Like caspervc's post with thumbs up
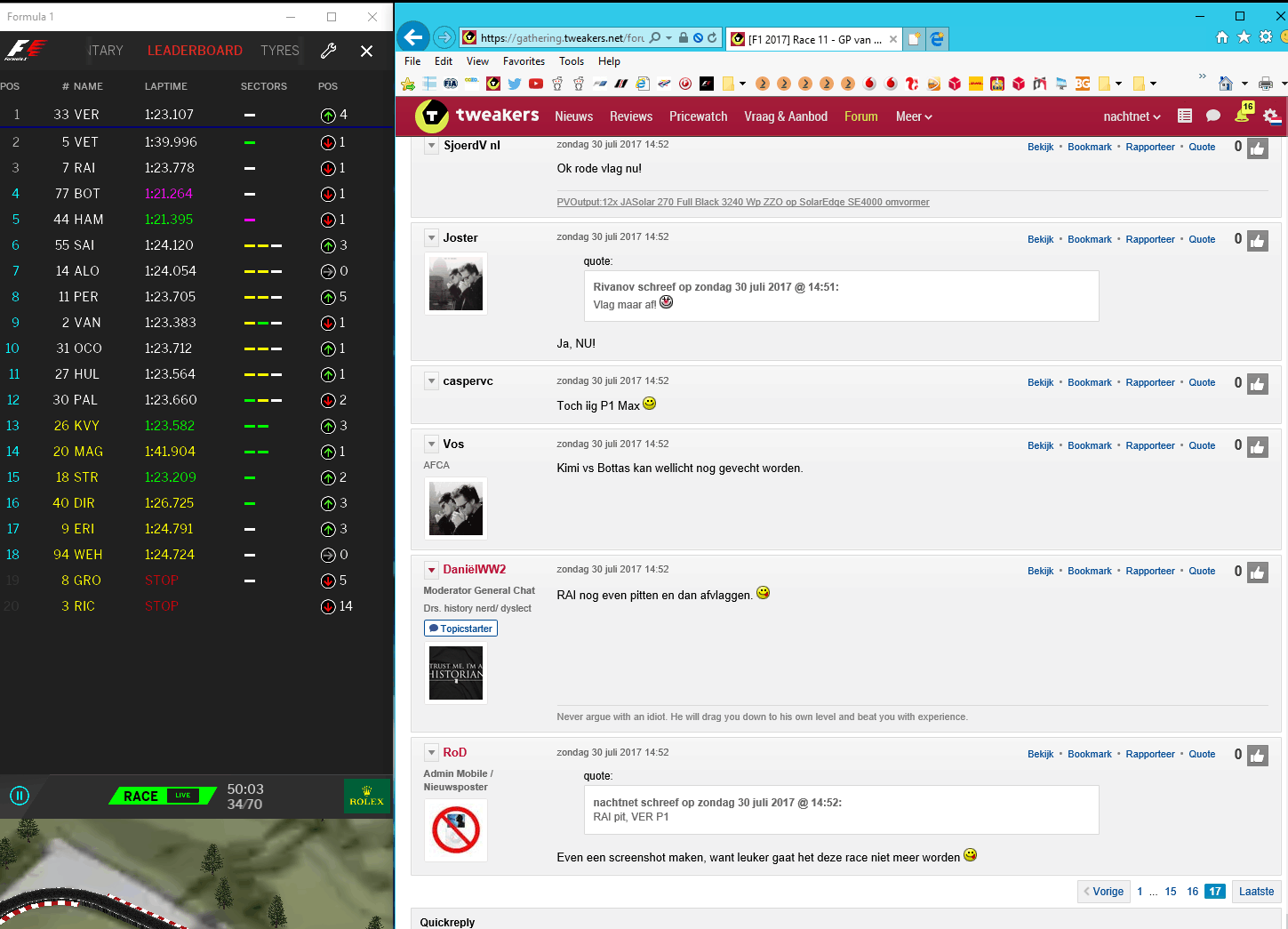 click(1257, 385)
